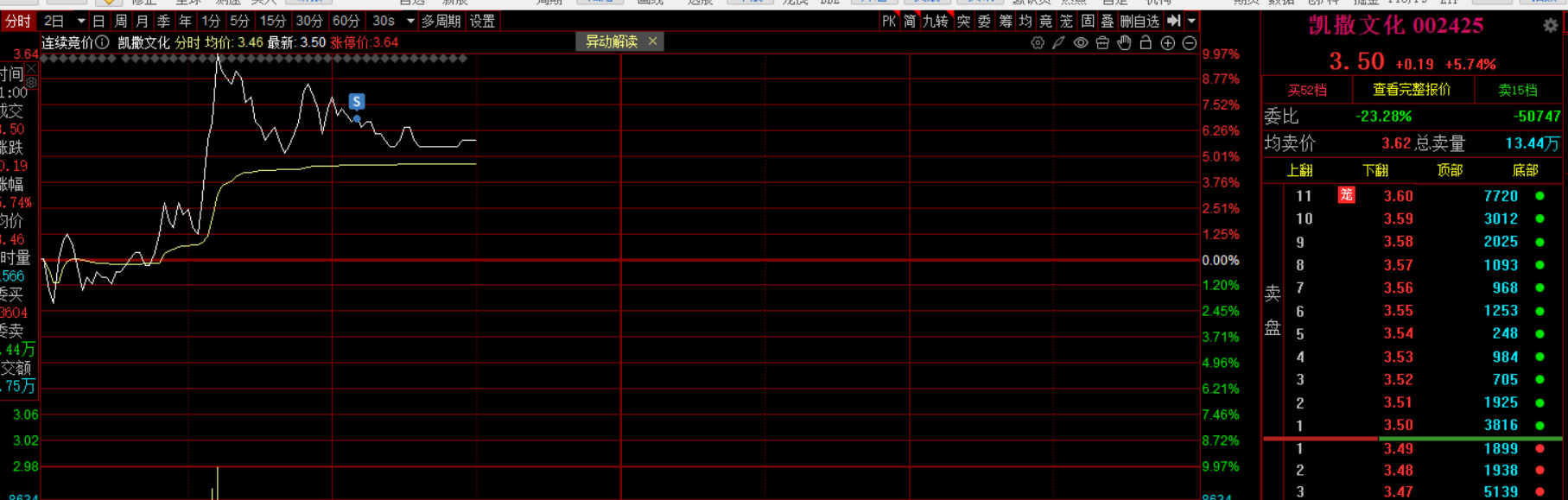Toggle the 九转 indicator

[936, 21]
